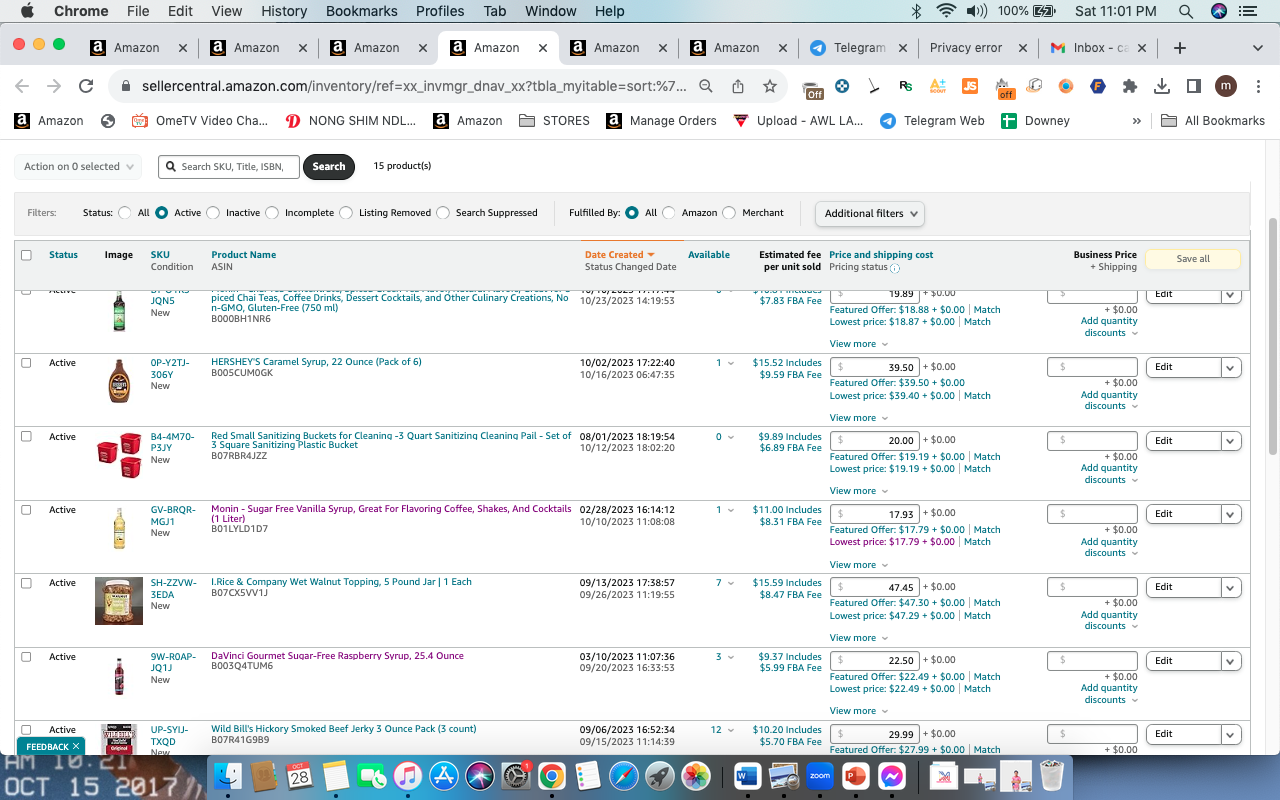Open the Chrome downloads tray
The image size is (1280, 800).
pyautogui.click(x=1162, y=87)
